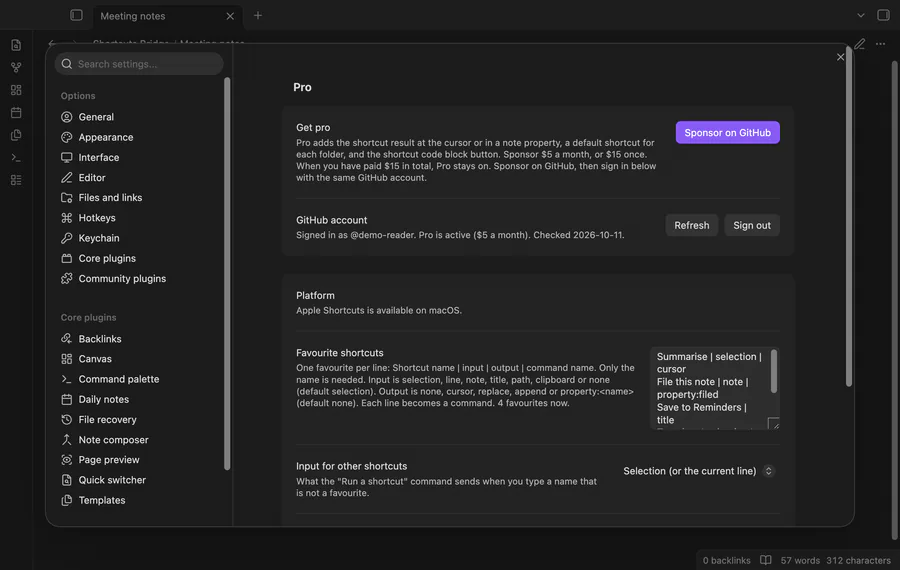Close the Meeting notes tab
The width and height of the screenshot is (900, 570).
point(230,16)
